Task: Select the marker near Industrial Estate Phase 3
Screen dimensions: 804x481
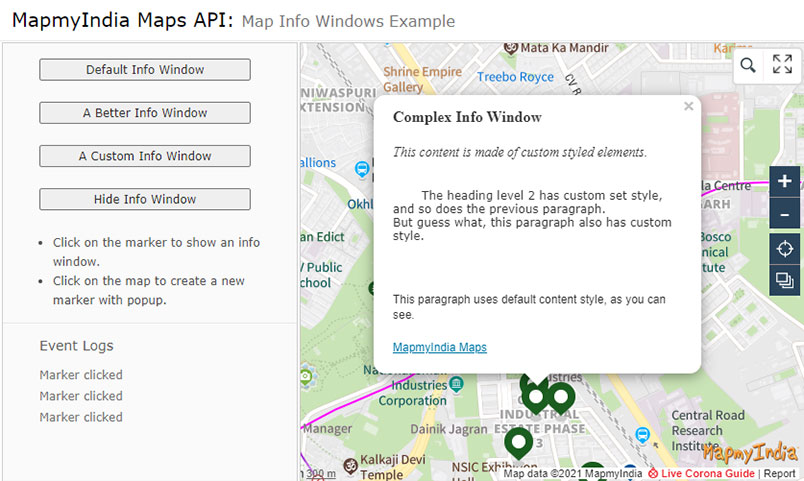Action: point(519,444)
